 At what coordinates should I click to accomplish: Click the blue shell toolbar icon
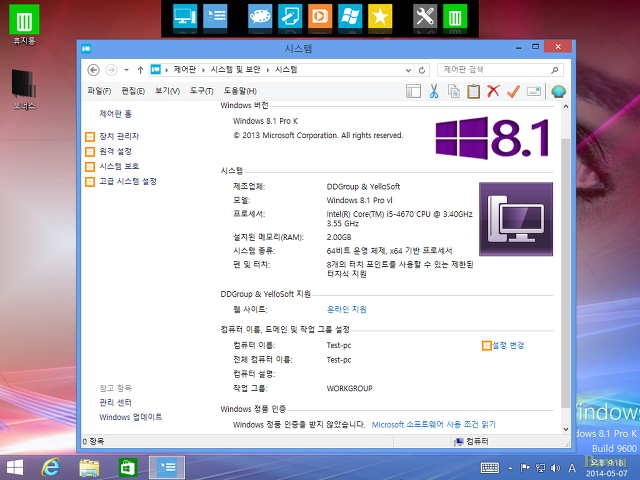(558, 91)
